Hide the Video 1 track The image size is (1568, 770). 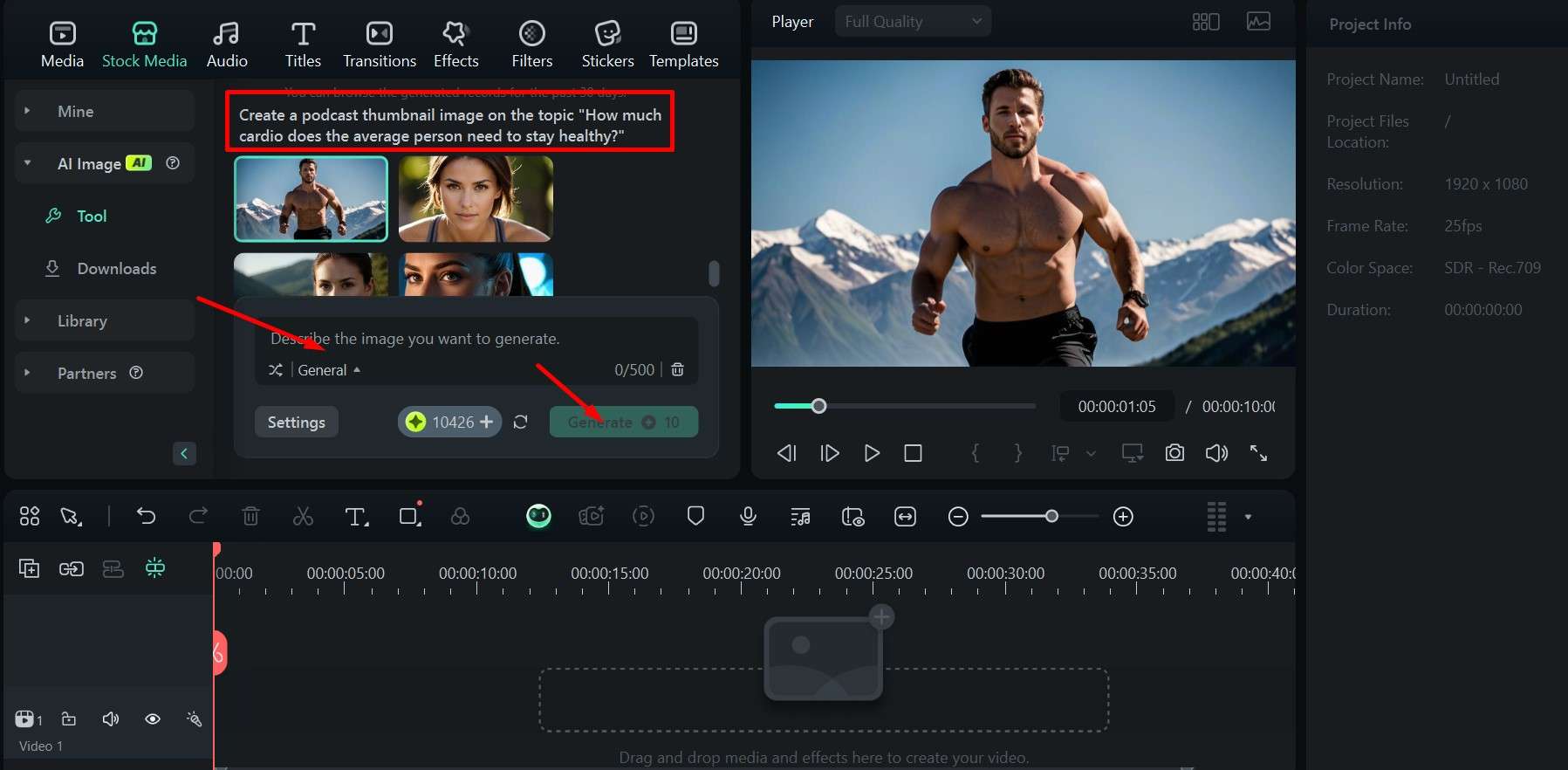pos(153,719)
